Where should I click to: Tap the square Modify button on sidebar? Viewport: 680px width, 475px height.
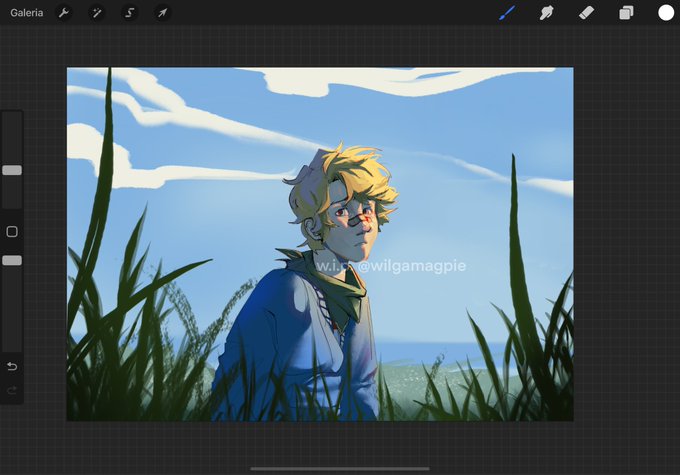coord(12,232)
